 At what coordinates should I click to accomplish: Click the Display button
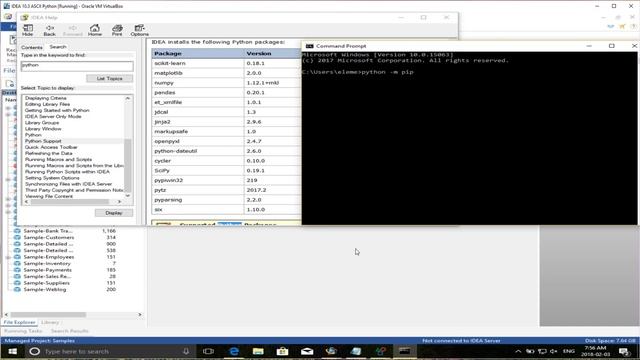pyautogui.click(x=113, y=213)
